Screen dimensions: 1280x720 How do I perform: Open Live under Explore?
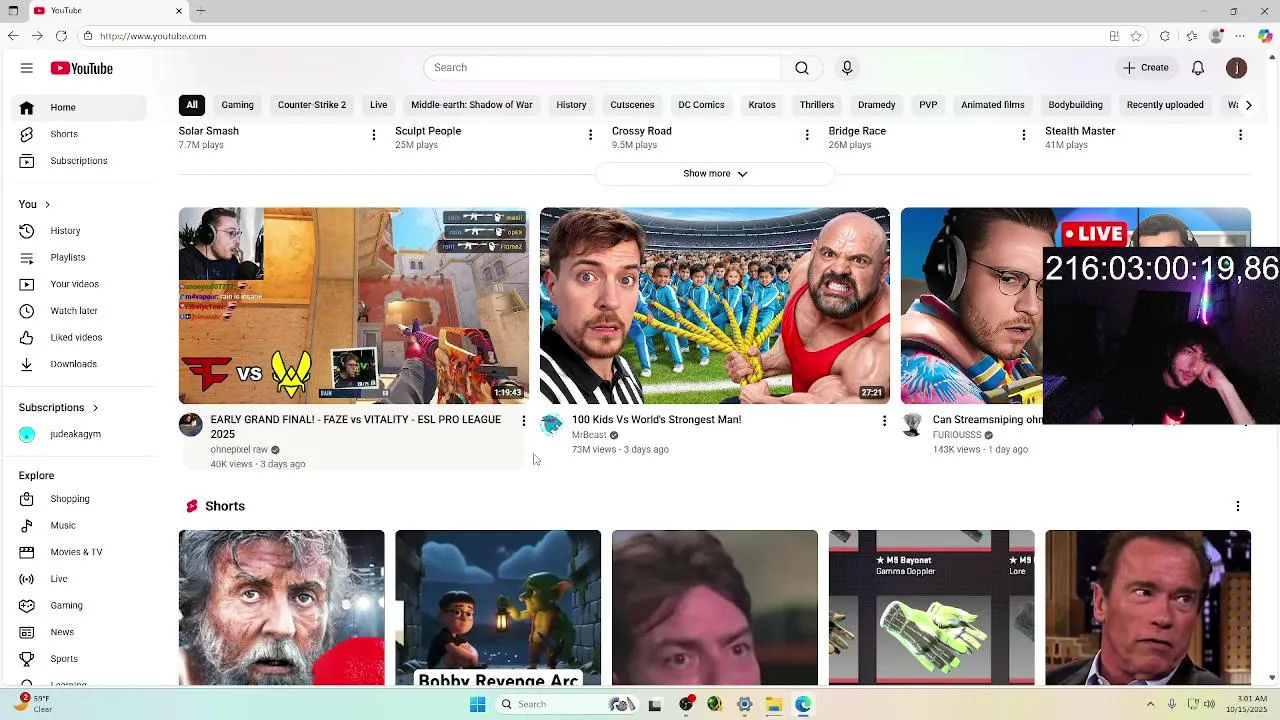[80, 579]
